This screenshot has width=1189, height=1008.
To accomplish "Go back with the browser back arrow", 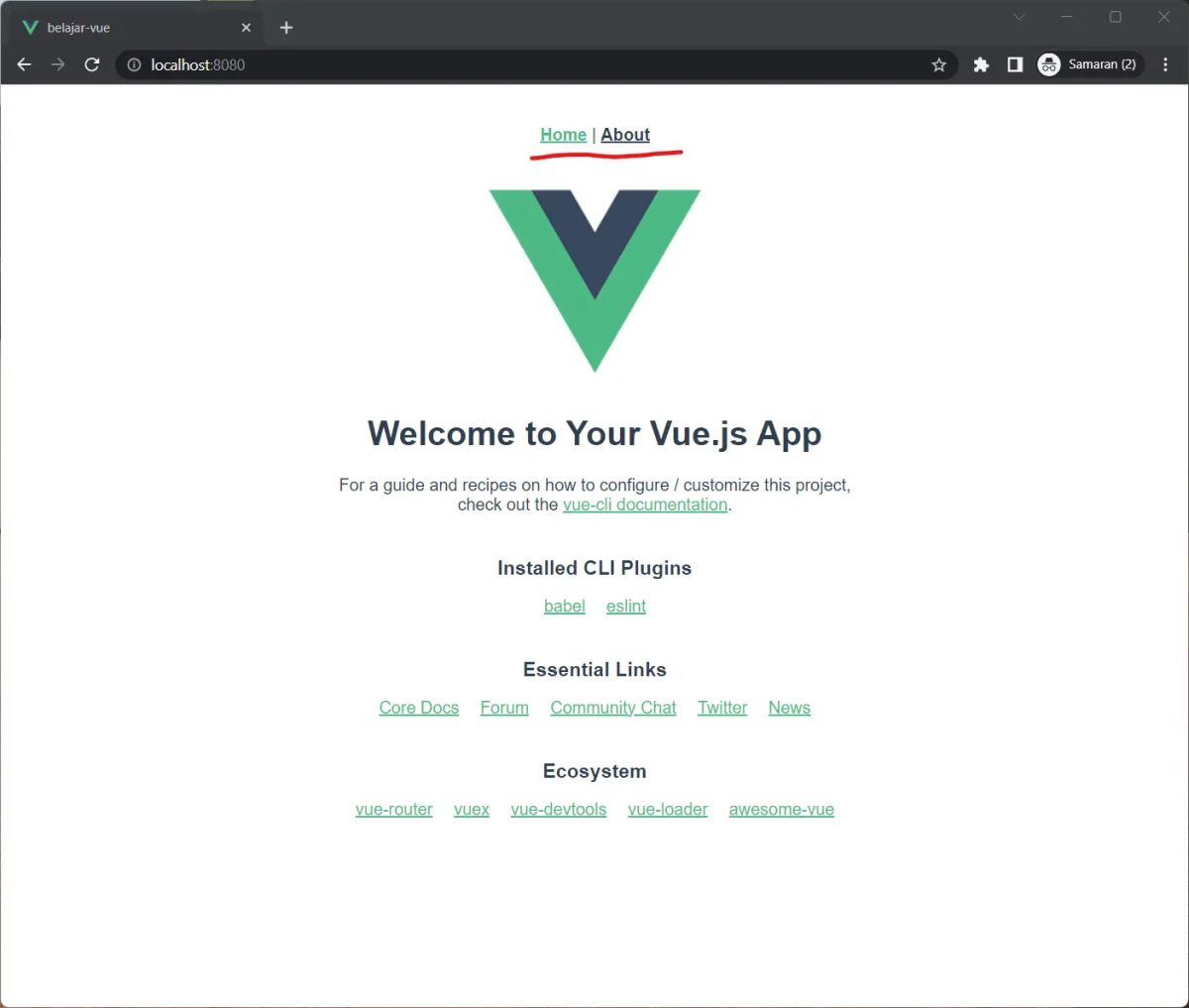I will tap(25, 64).
